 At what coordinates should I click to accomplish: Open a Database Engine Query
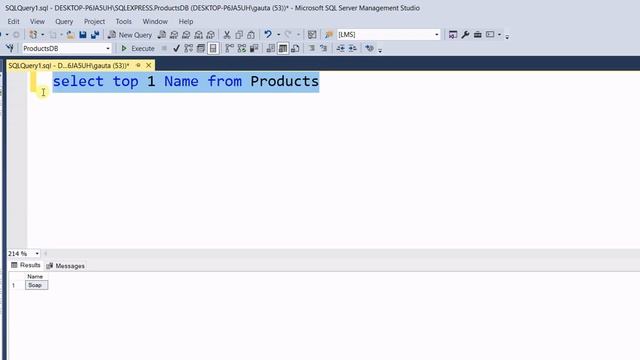pyautogui.click(x=162, y=35)
